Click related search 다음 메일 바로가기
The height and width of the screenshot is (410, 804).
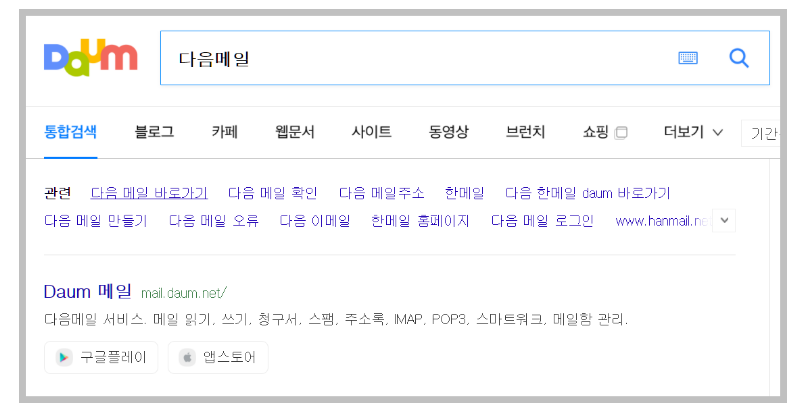(149, 193)
